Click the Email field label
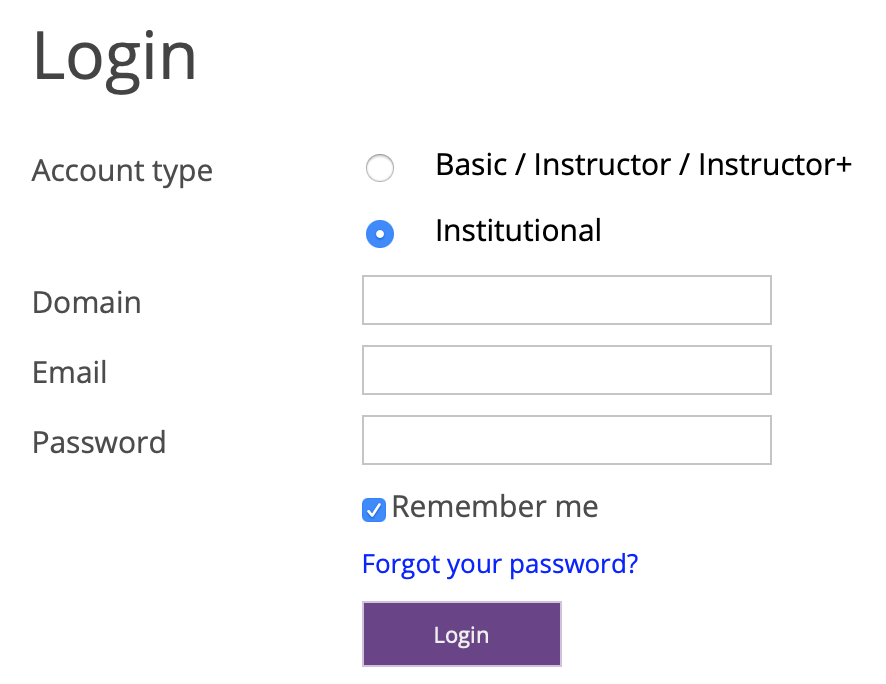This screenshot has width=886, height=684. point(69,372)
